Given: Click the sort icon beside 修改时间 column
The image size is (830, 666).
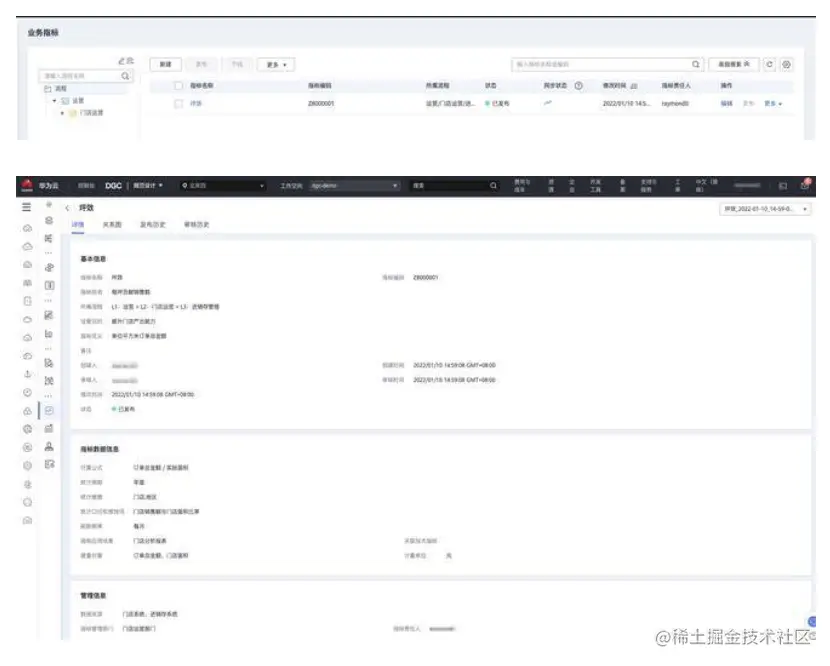Looking at the screenshot, I should (x=634, y=86).
